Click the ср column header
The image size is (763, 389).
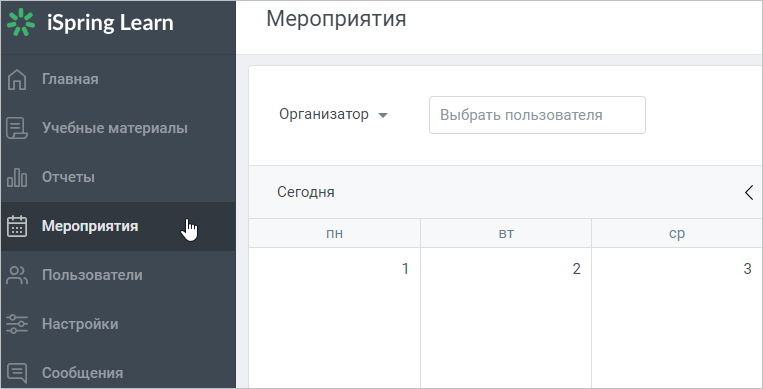click(x=677, y=233)
